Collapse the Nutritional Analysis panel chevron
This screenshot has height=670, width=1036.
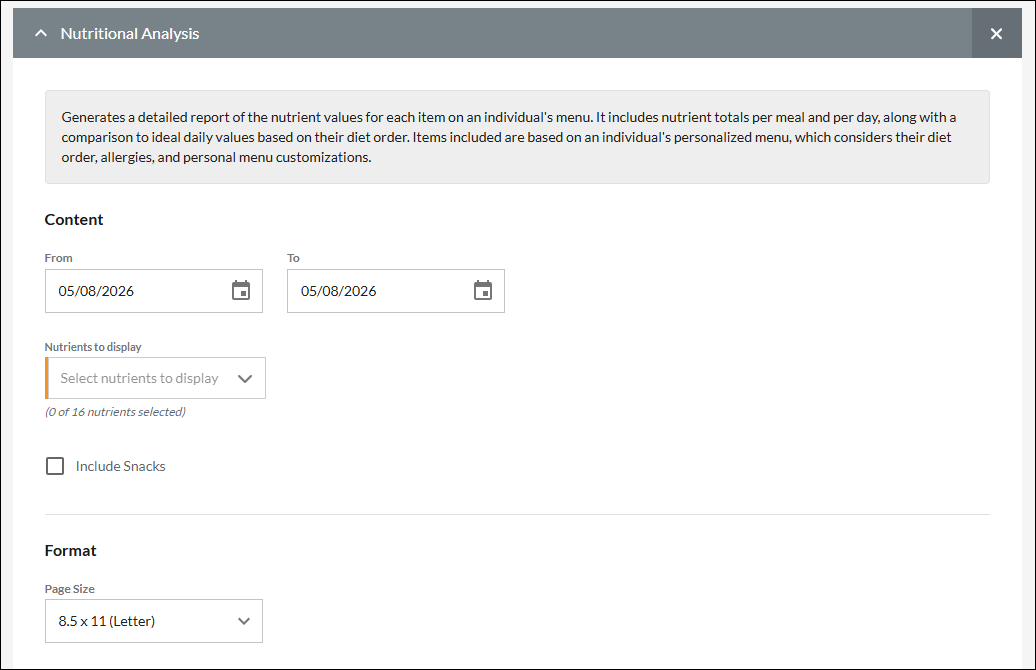click(41, 33)
